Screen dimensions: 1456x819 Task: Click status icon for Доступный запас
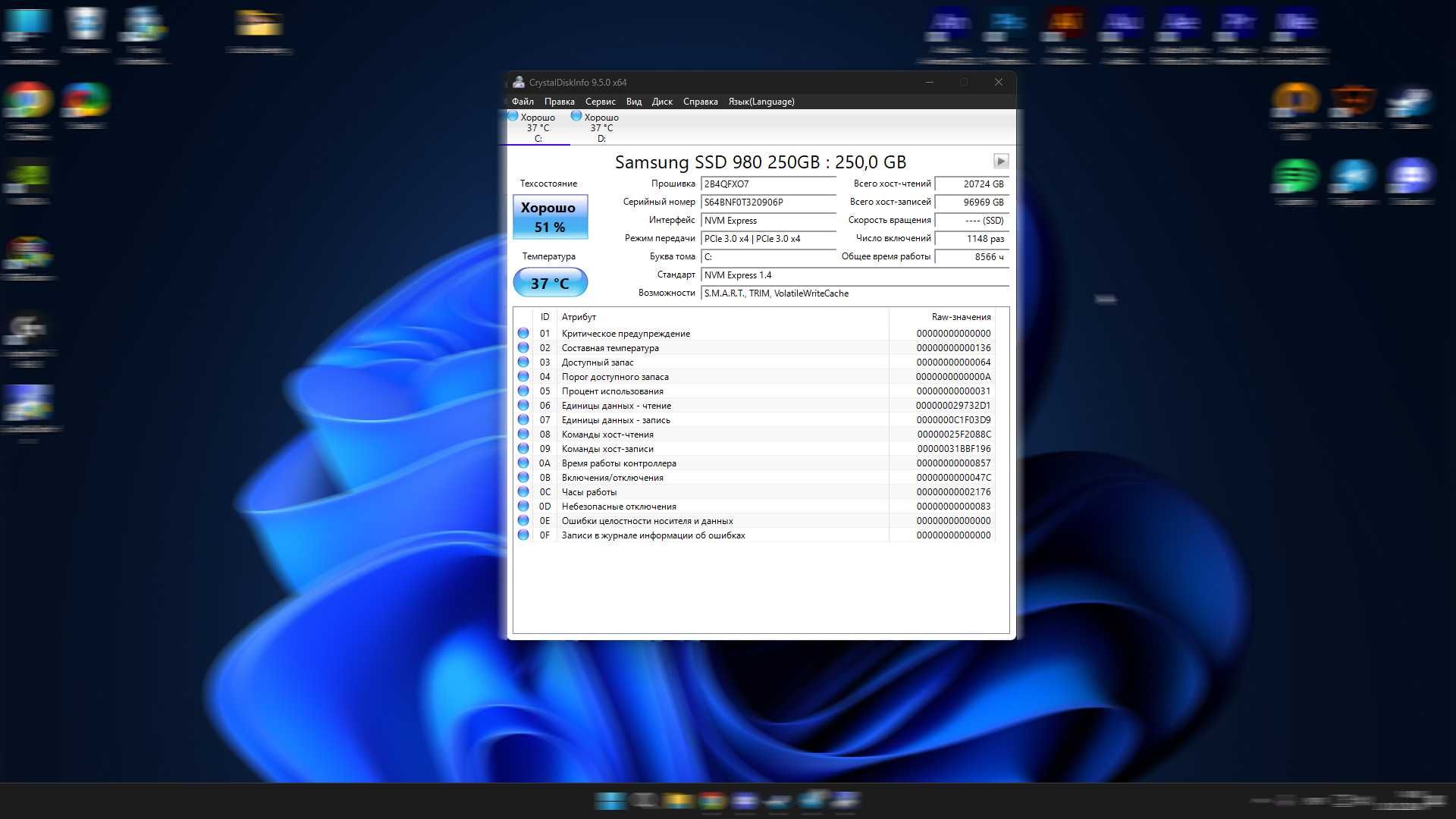pos(523,362)
